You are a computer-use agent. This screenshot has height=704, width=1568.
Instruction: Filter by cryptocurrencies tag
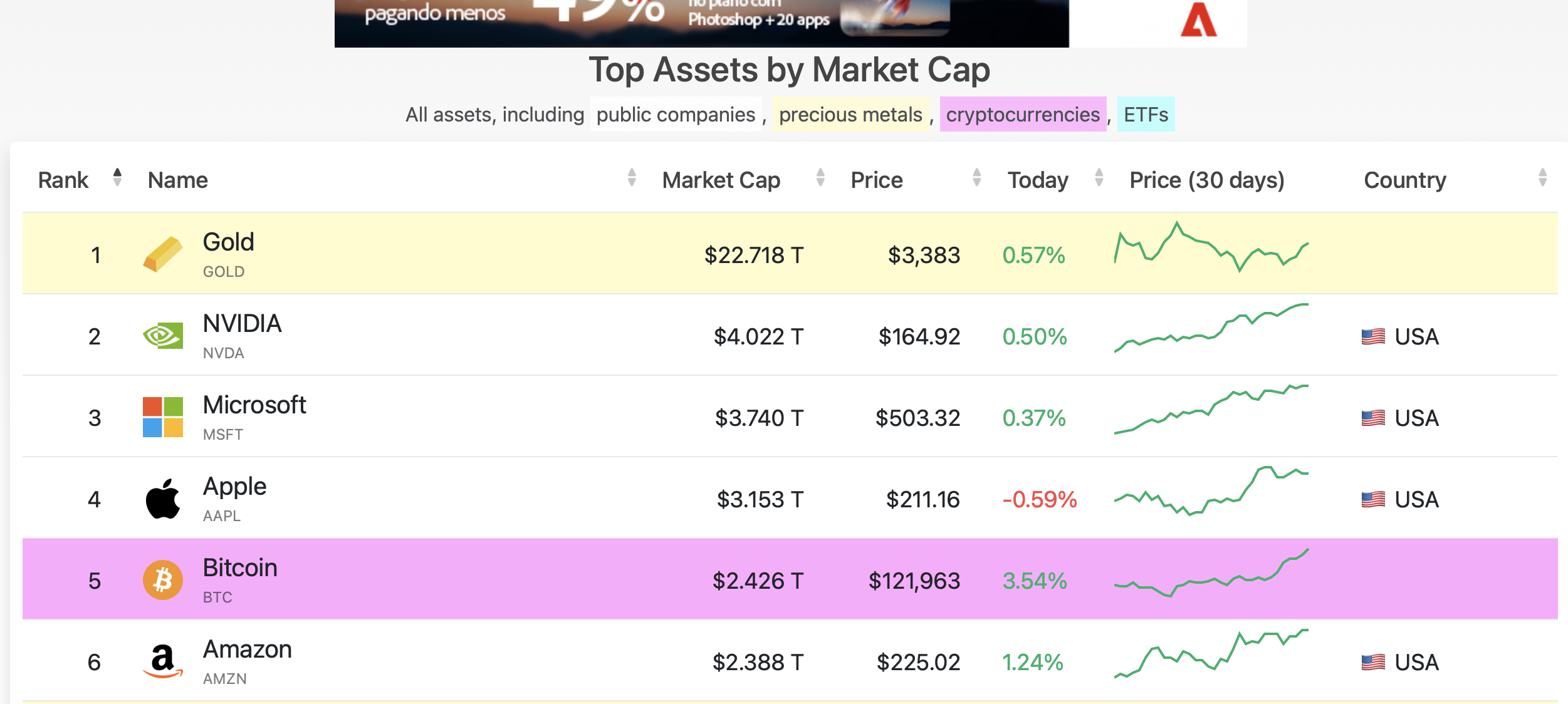coord(1023,115)
